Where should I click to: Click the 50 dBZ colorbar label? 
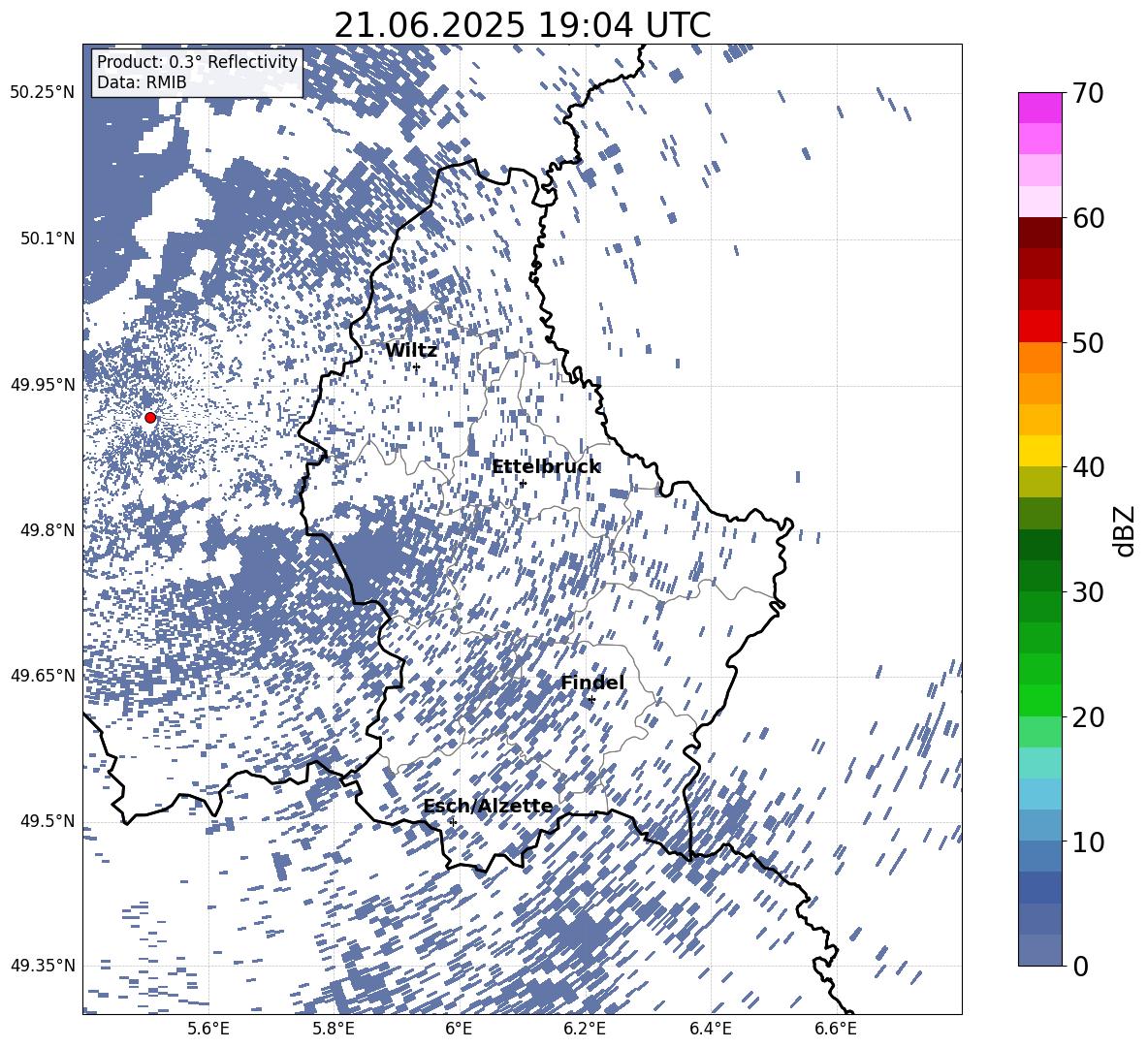[x=1088, y=342]
